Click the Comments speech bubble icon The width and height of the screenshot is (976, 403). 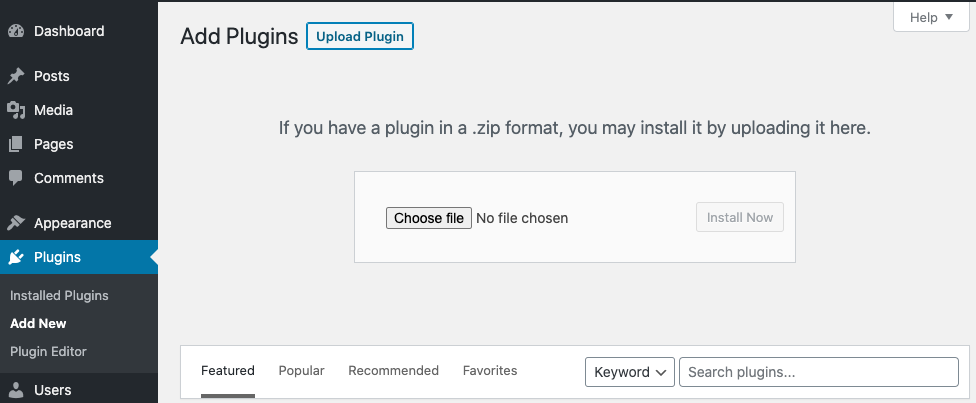pyautogui.click(x=16, y=178)
